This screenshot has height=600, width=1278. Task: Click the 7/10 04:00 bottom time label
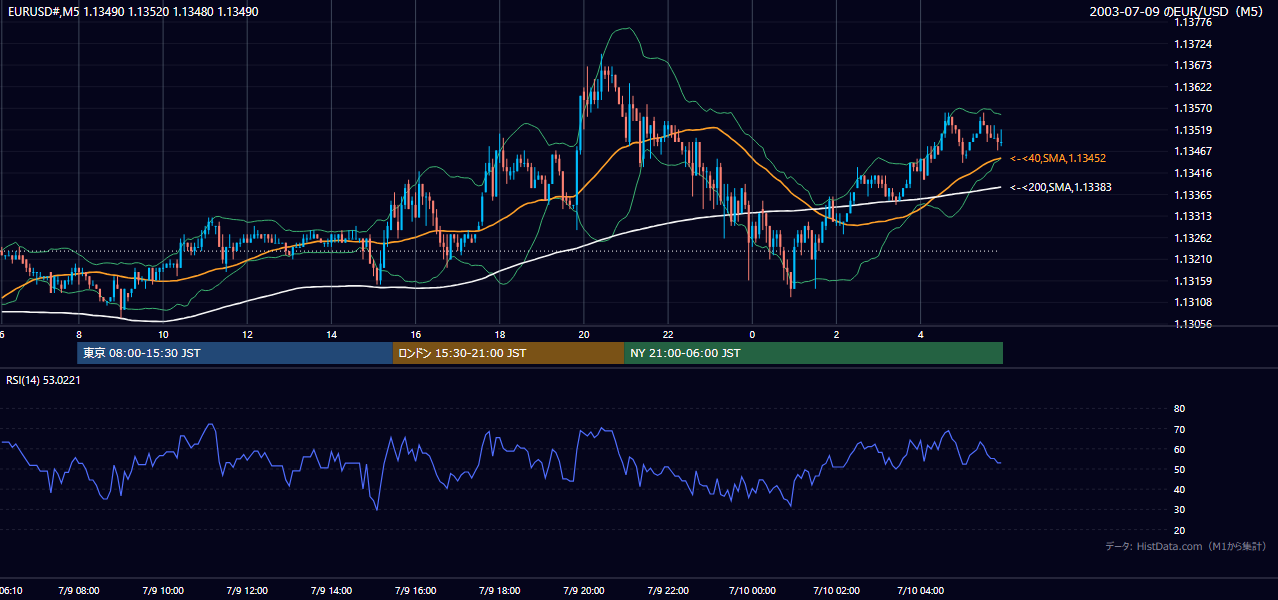[920, 590]
